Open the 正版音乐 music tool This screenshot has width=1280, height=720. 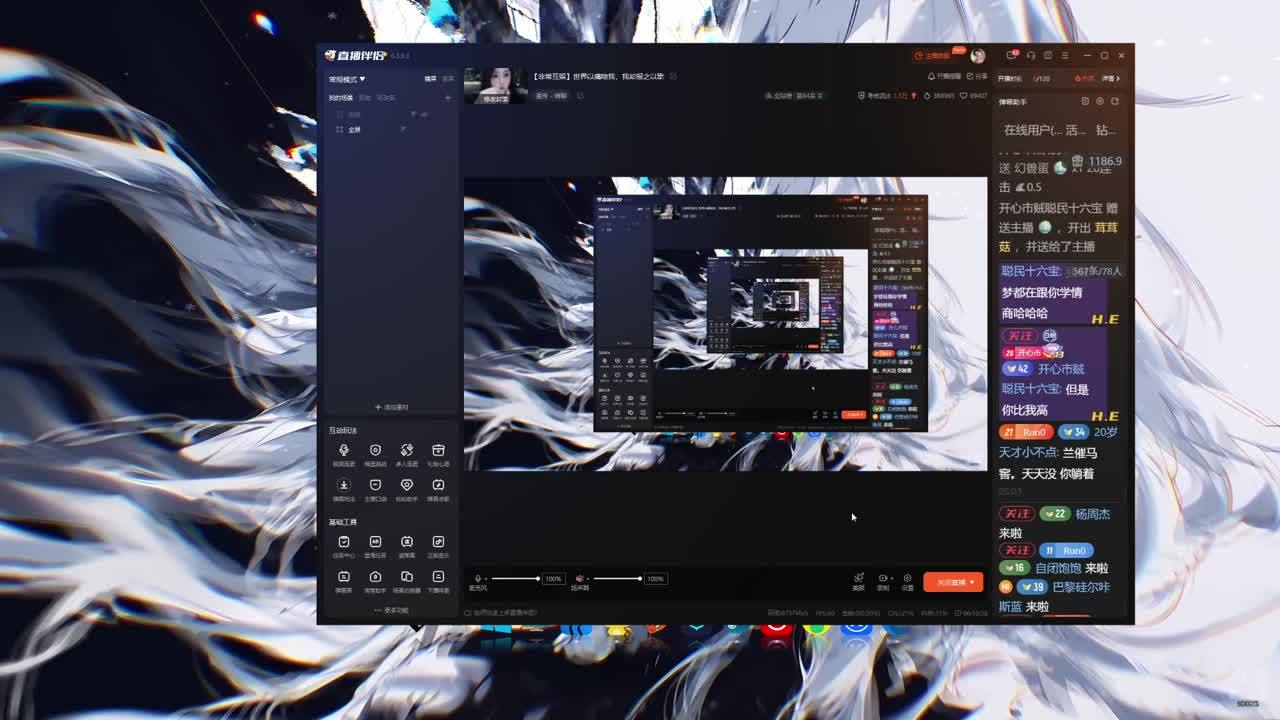pyautogui.click(x=438, y=546)
